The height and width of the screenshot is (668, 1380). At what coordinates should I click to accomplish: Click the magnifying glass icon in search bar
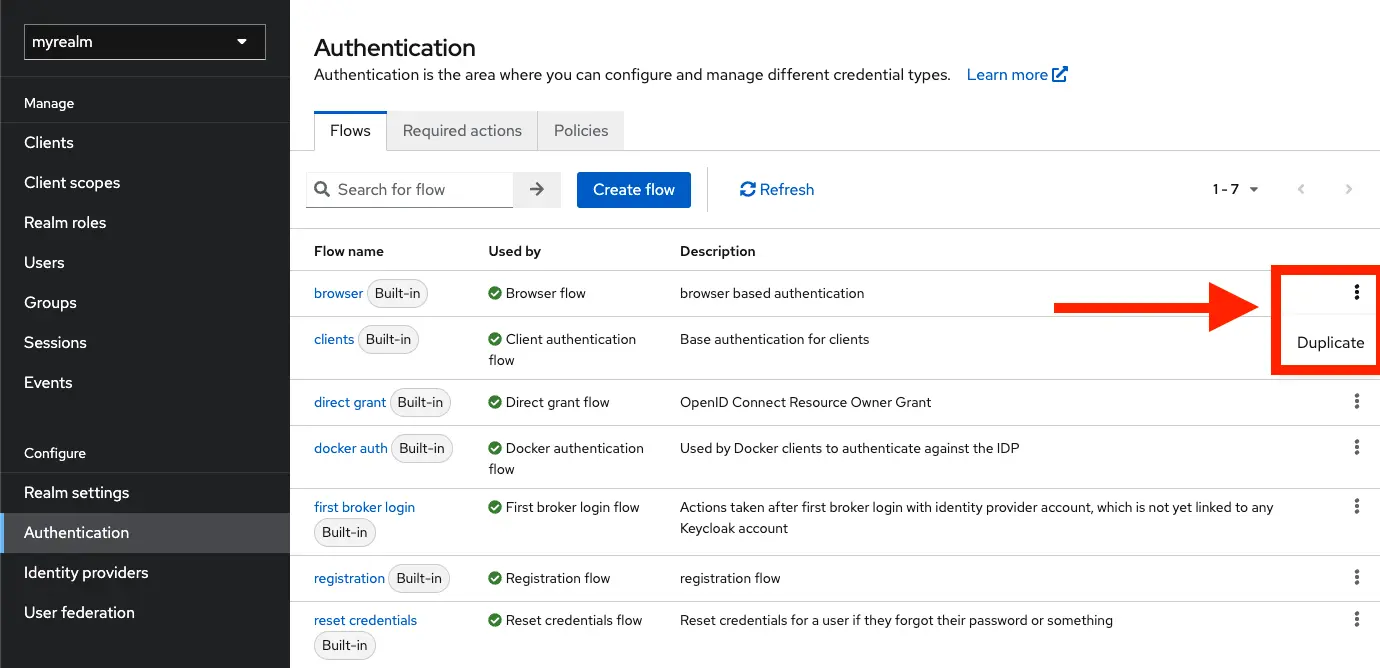click(x=322, y=189)
